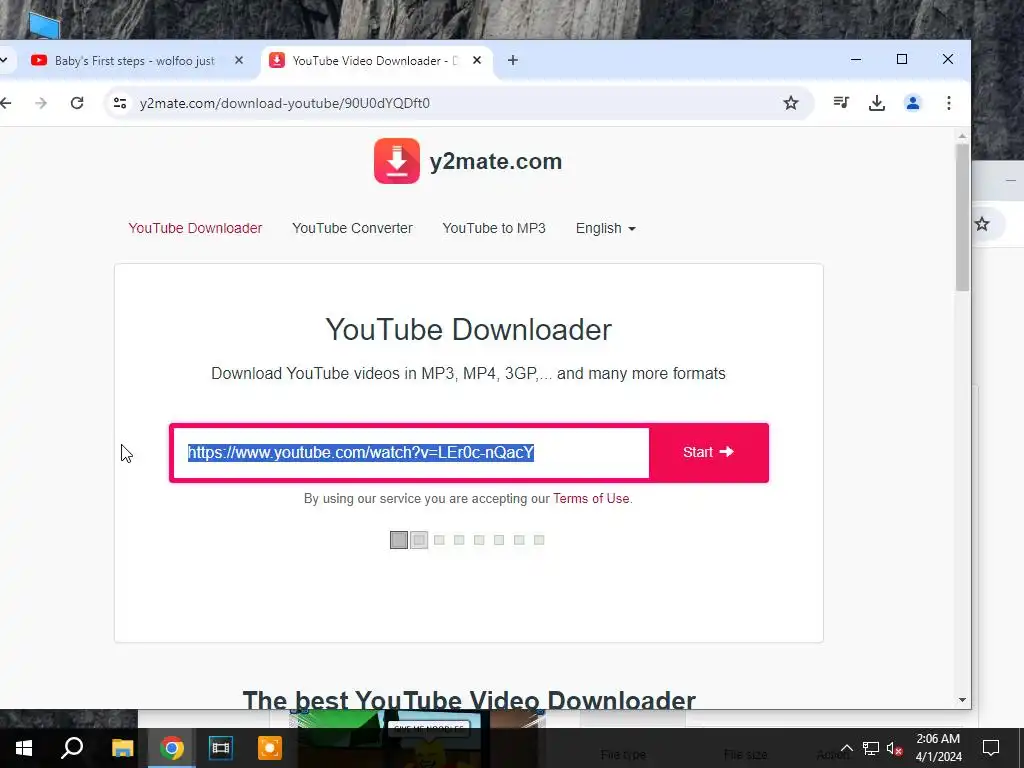Click the desktop icon at top left
The width and height of the screenshot is (1024, 768).
(44, 25)
